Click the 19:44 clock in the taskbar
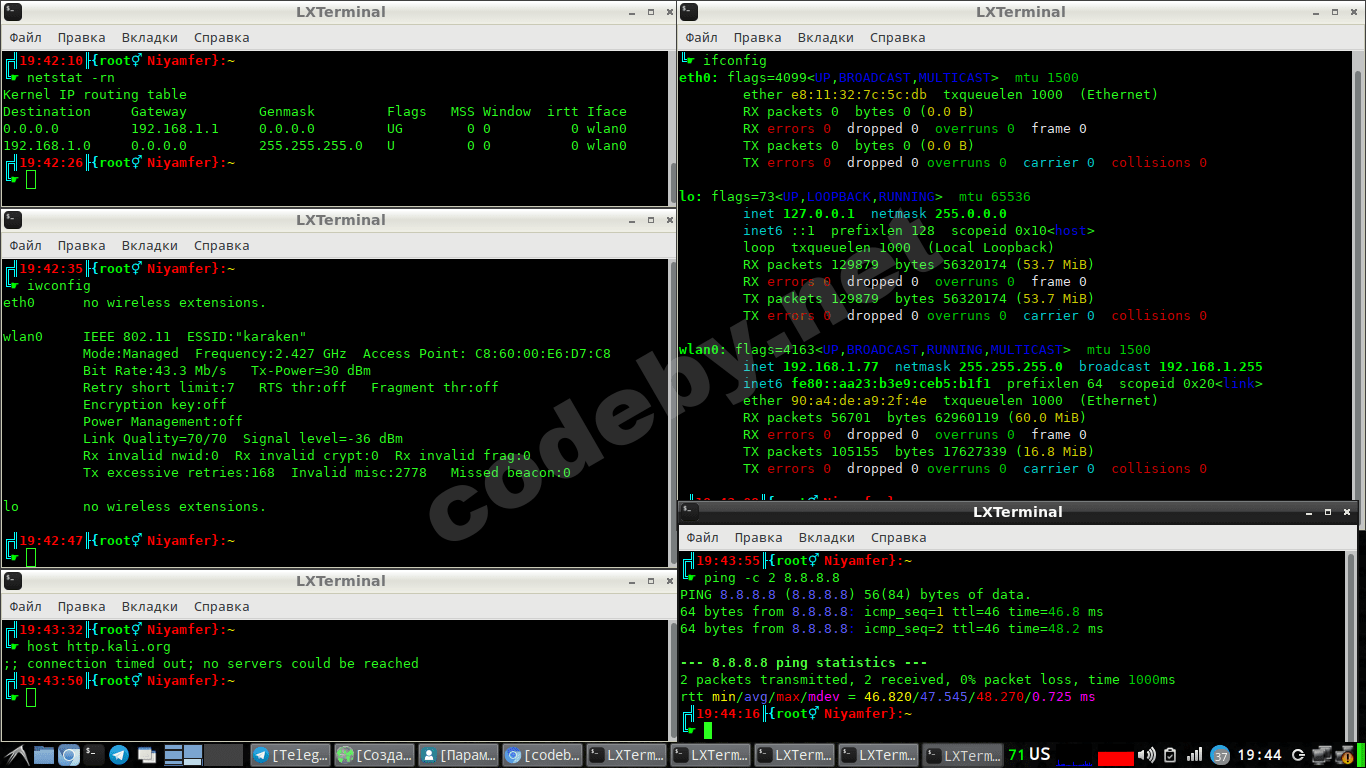1366x768 pixels. pos(1259,755)
